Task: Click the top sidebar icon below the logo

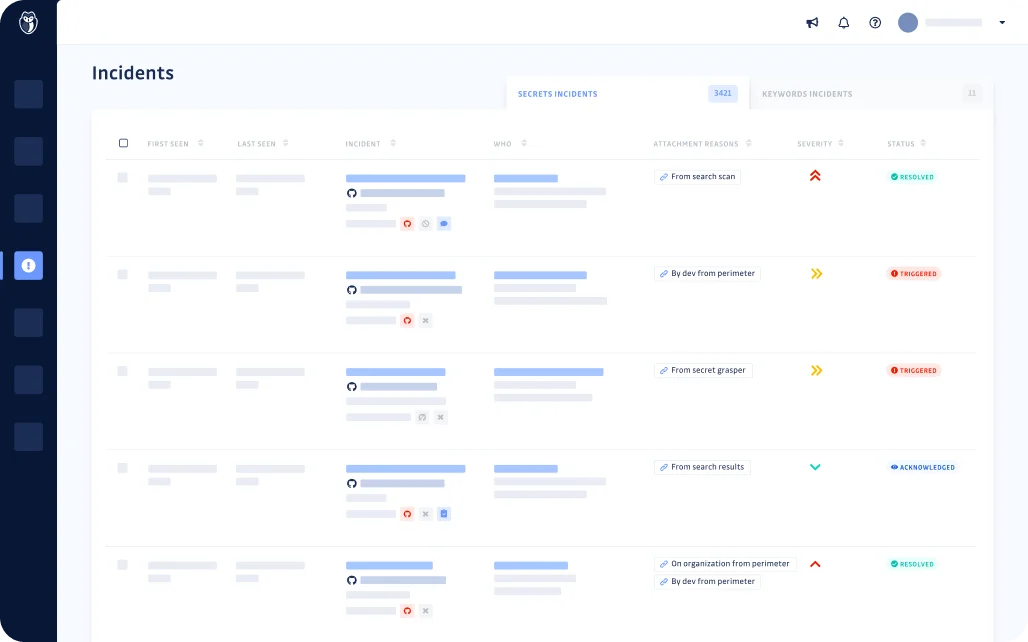Action: [x=28, y=94]
